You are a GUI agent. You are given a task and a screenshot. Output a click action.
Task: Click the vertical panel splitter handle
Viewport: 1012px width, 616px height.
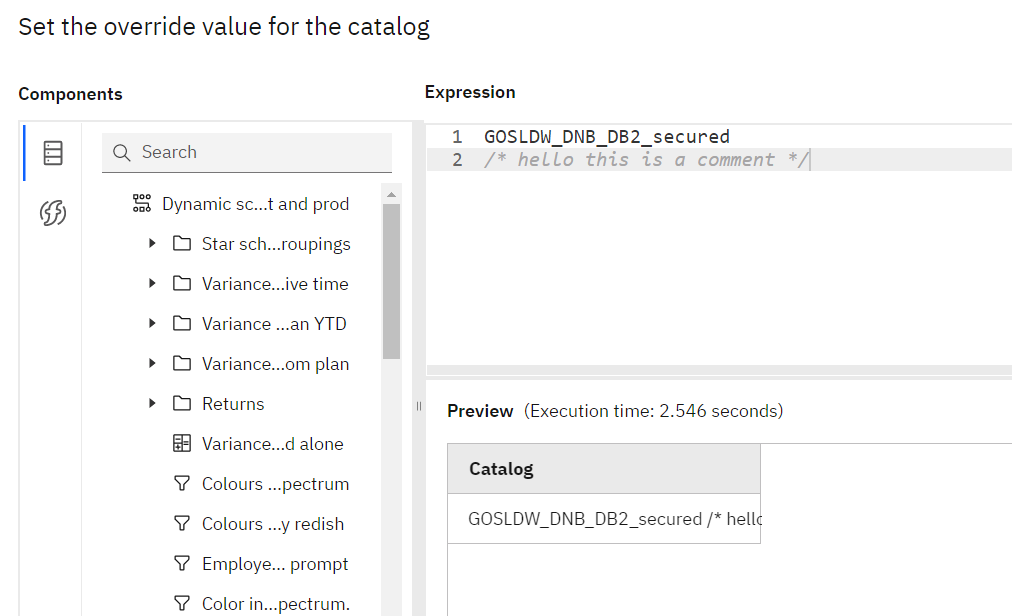(x=419, y=406)
